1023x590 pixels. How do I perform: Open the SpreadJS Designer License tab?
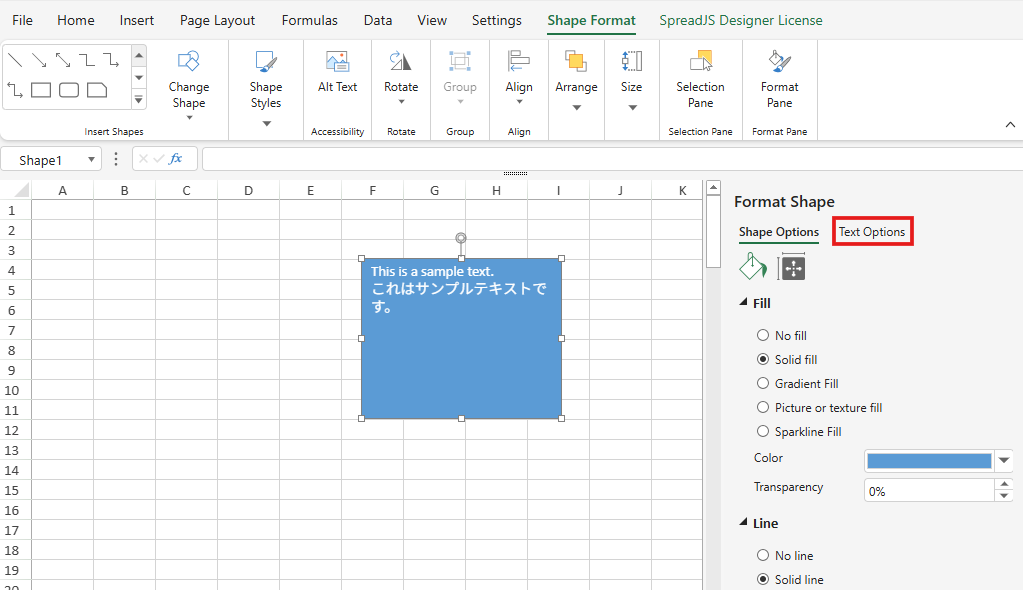click(741, 20)
